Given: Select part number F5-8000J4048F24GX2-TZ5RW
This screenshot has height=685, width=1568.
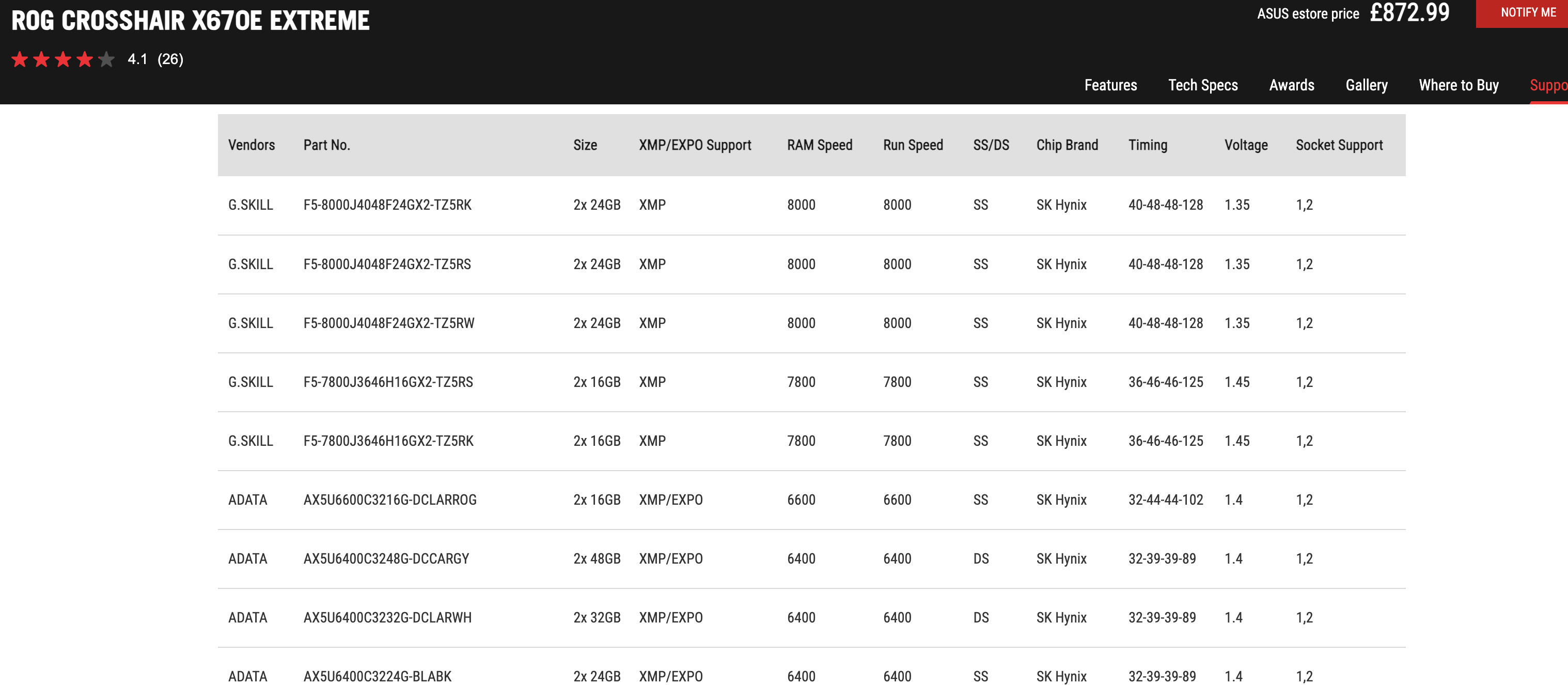Looking at the screenshot, I should 388,323.
